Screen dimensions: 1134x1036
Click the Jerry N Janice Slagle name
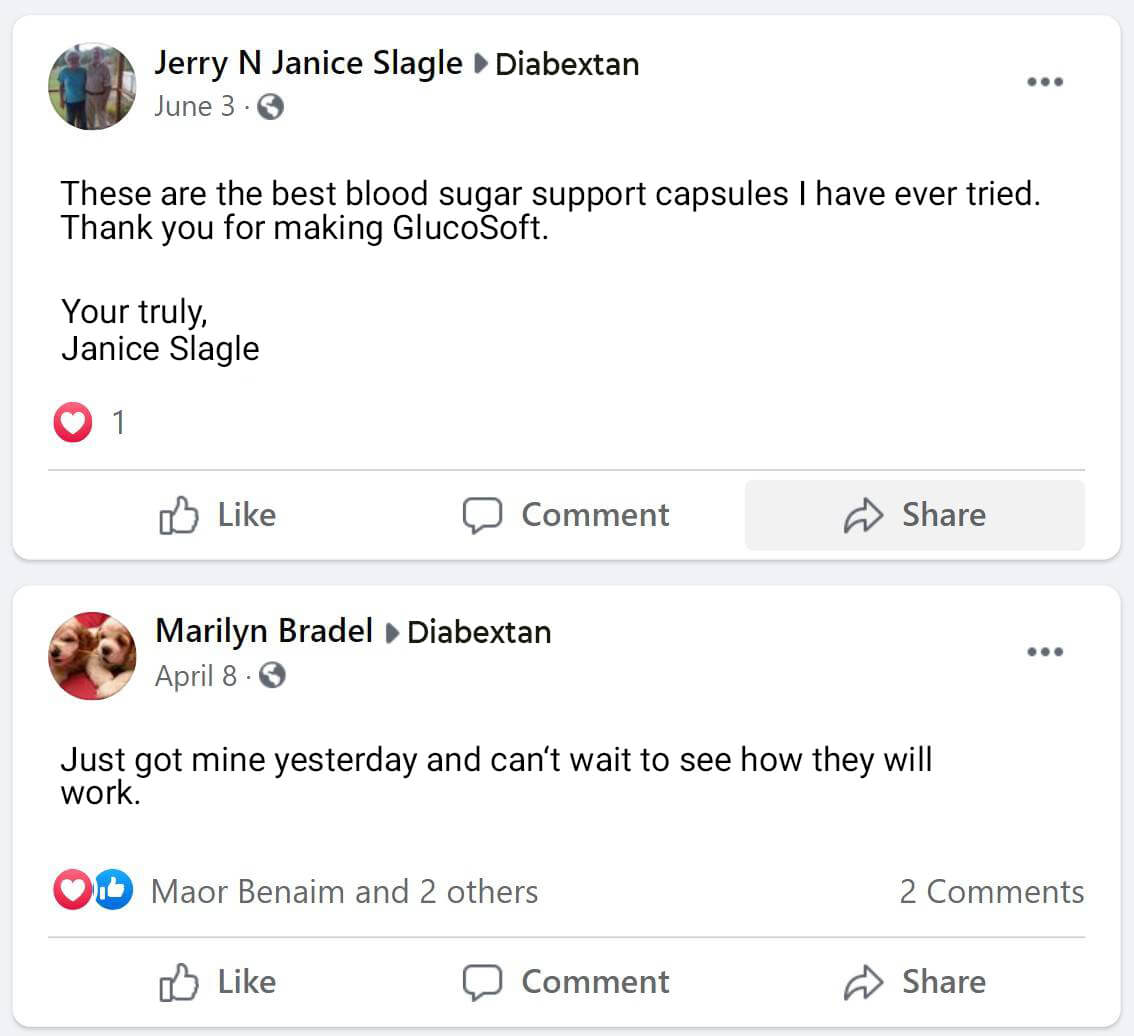tap(308, 63)
